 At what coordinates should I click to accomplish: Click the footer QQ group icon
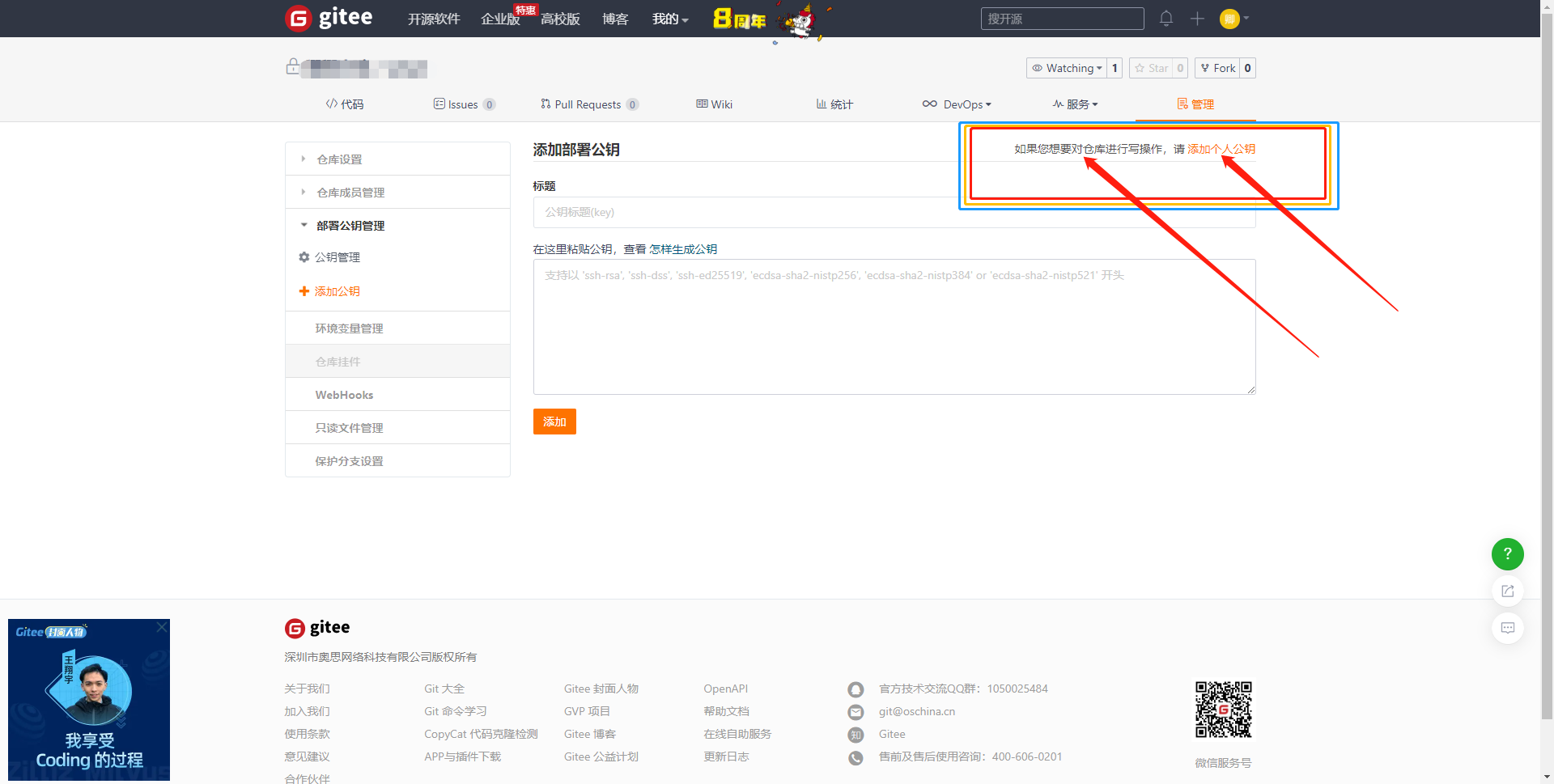point(856,689)
